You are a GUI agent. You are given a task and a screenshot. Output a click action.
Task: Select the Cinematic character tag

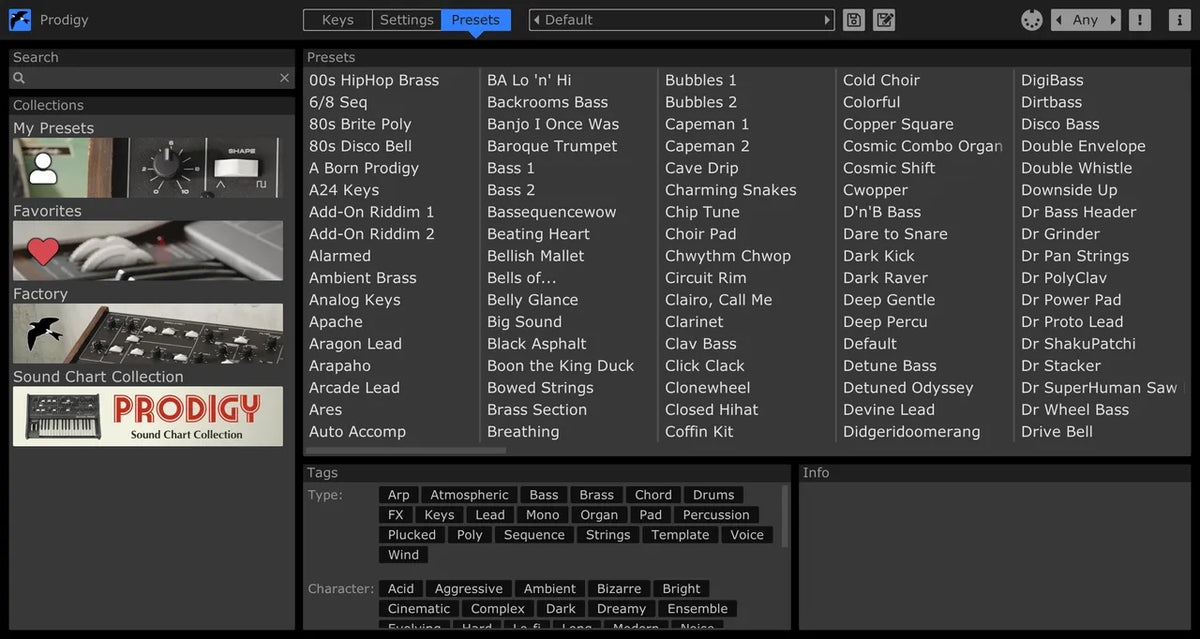(419, 609)
